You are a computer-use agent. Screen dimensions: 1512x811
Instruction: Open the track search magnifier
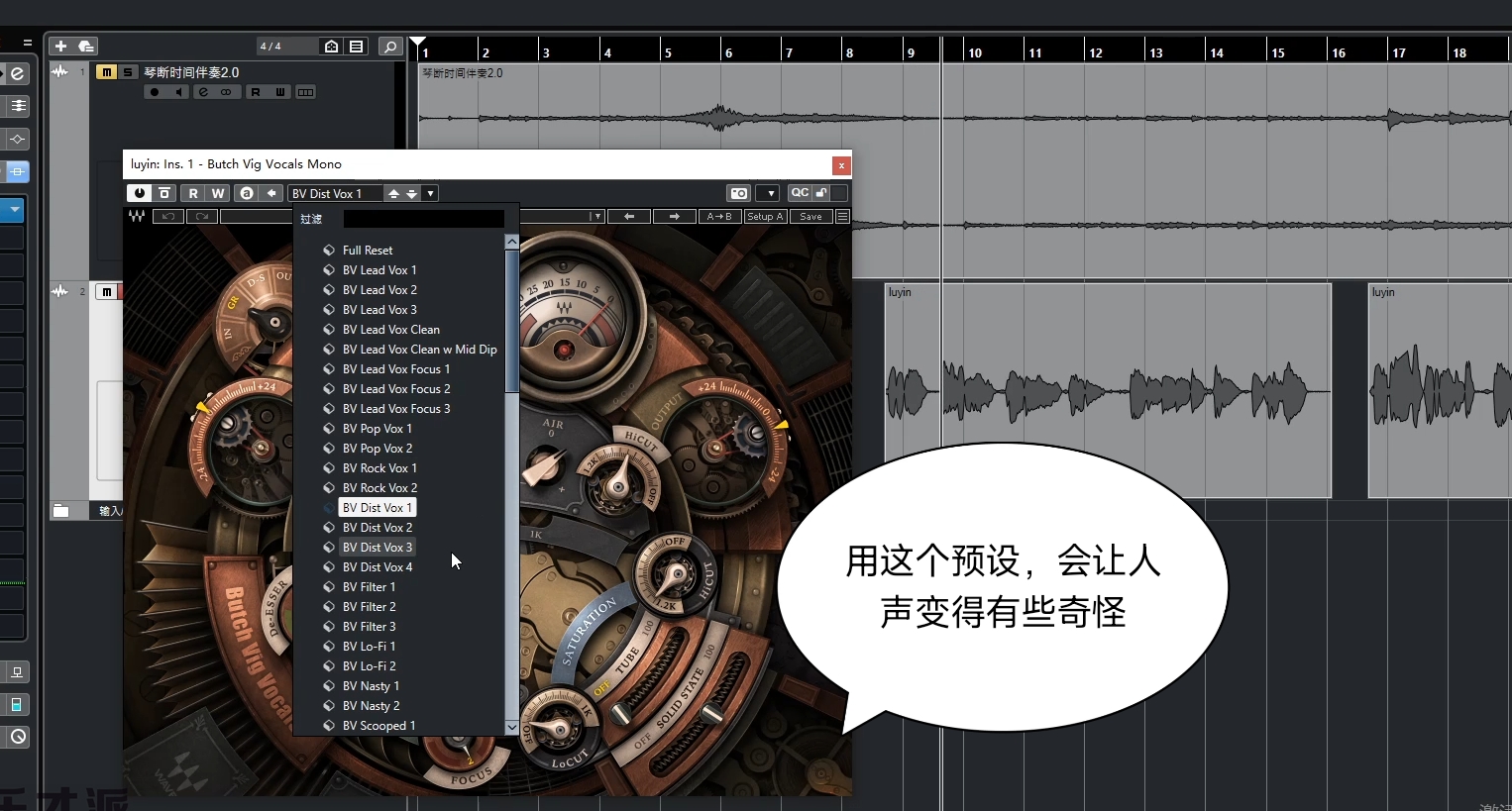390,47
